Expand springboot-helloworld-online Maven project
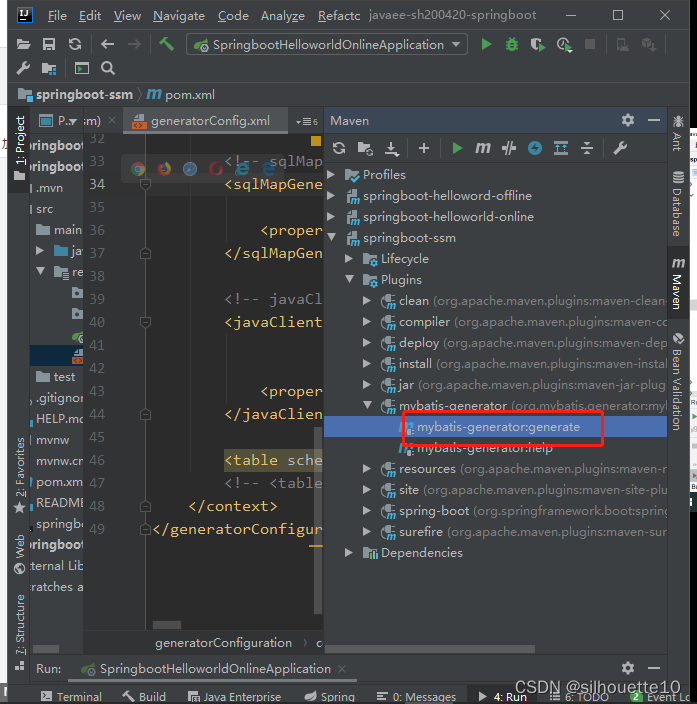Screen dimensions: 697x704 coord(331,217)
